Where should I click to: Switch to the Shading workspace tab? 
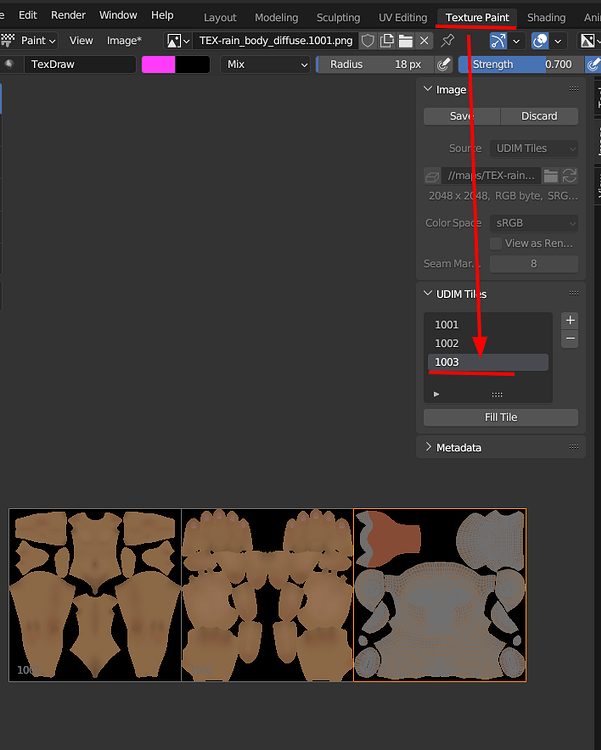coord(546,18)
